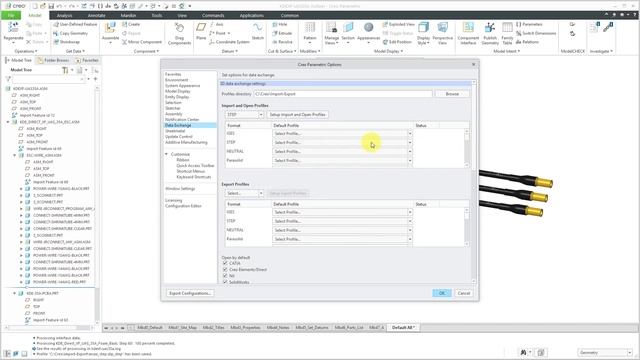Click the Mirror Component command

pyautogui.click(x=142, y=42)
